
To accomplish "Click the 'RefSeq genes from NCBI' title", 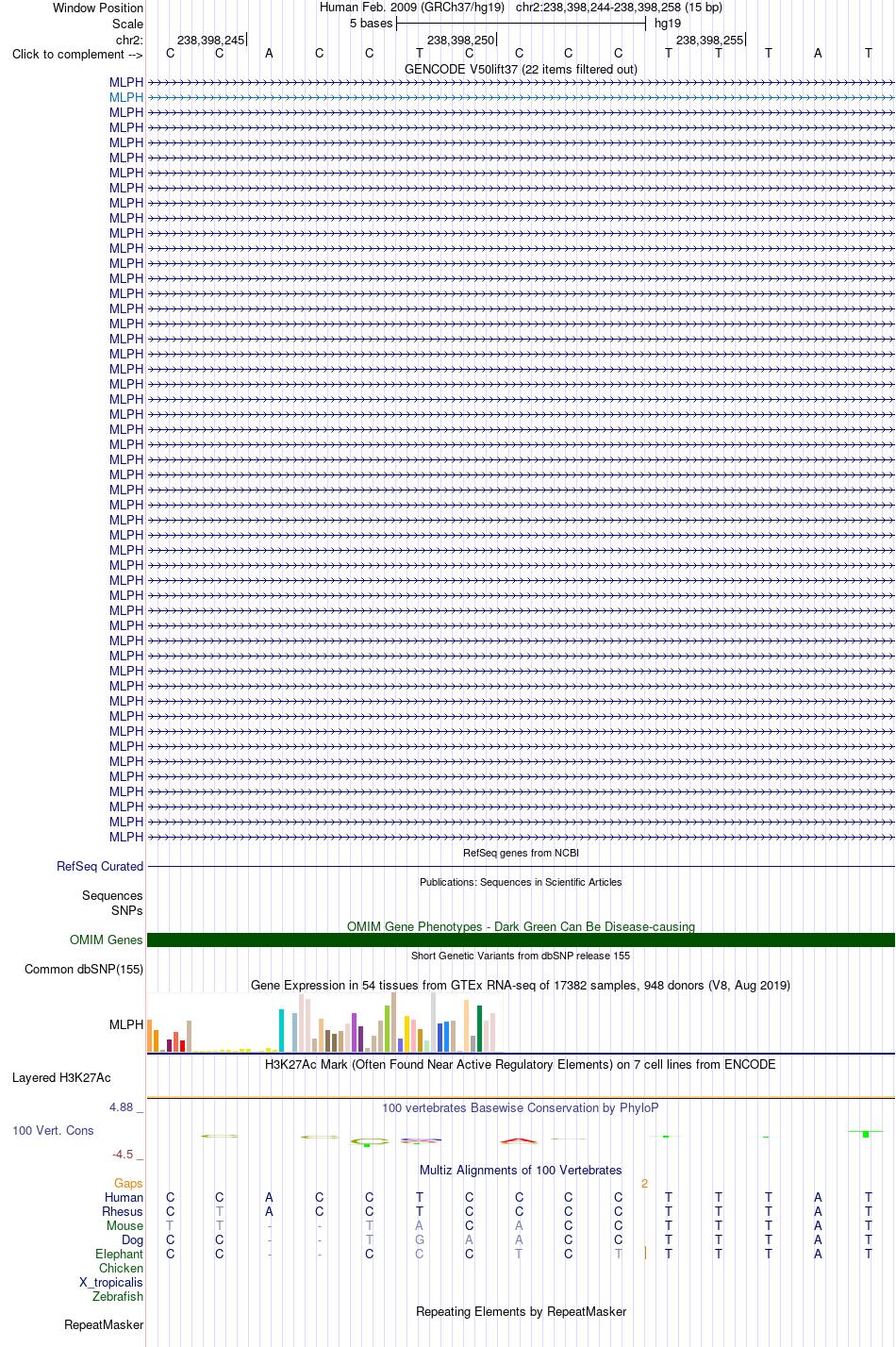I will [x=521, y=853].
